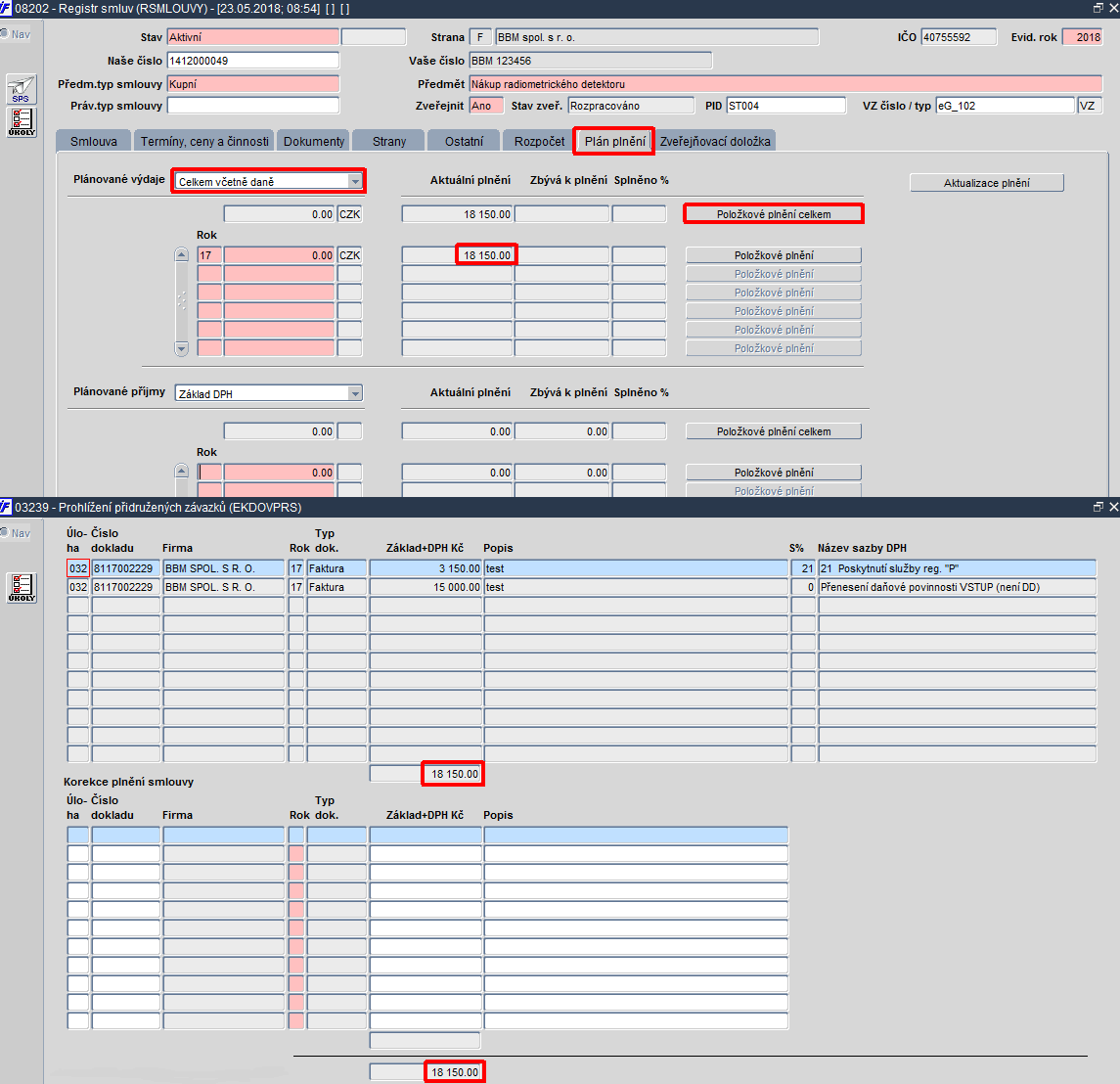Click the VZ číslo field eG_102
Screen dimensions: 1120x1084
[1005, 106]
